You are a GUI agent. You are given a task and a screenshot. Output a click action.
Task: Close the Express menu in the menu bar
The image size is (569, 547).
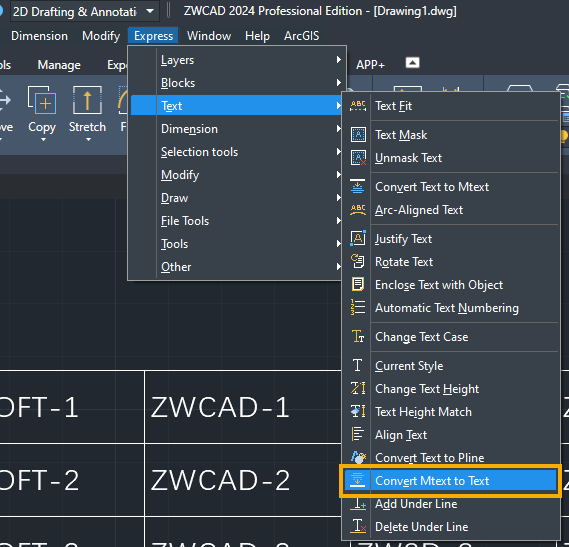(153, 36)
